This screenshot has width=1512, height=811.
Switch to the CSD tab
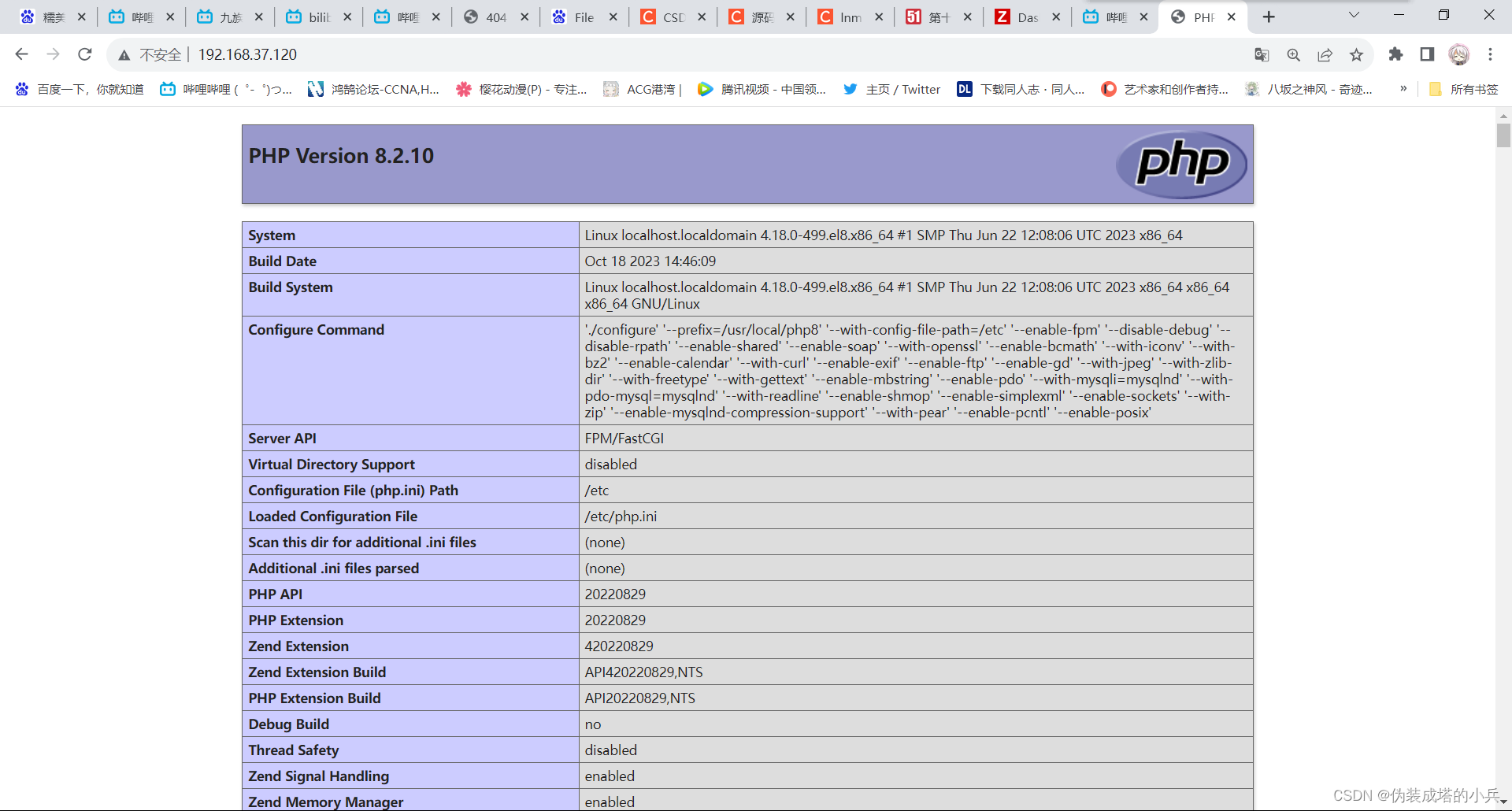pos(673,17)
